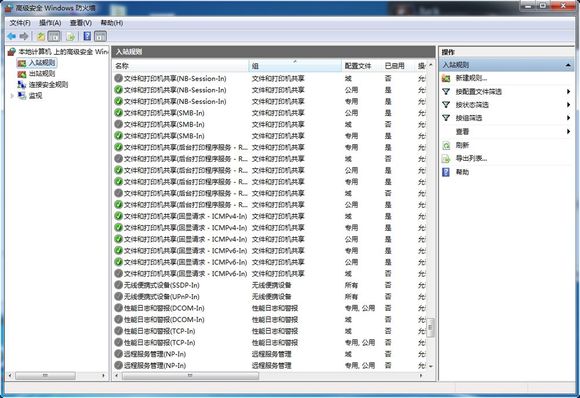Image resolution: width=580 pixels, height=398 pixels.
Task: Open the 操作(A) menu
Action: point(50,23)
